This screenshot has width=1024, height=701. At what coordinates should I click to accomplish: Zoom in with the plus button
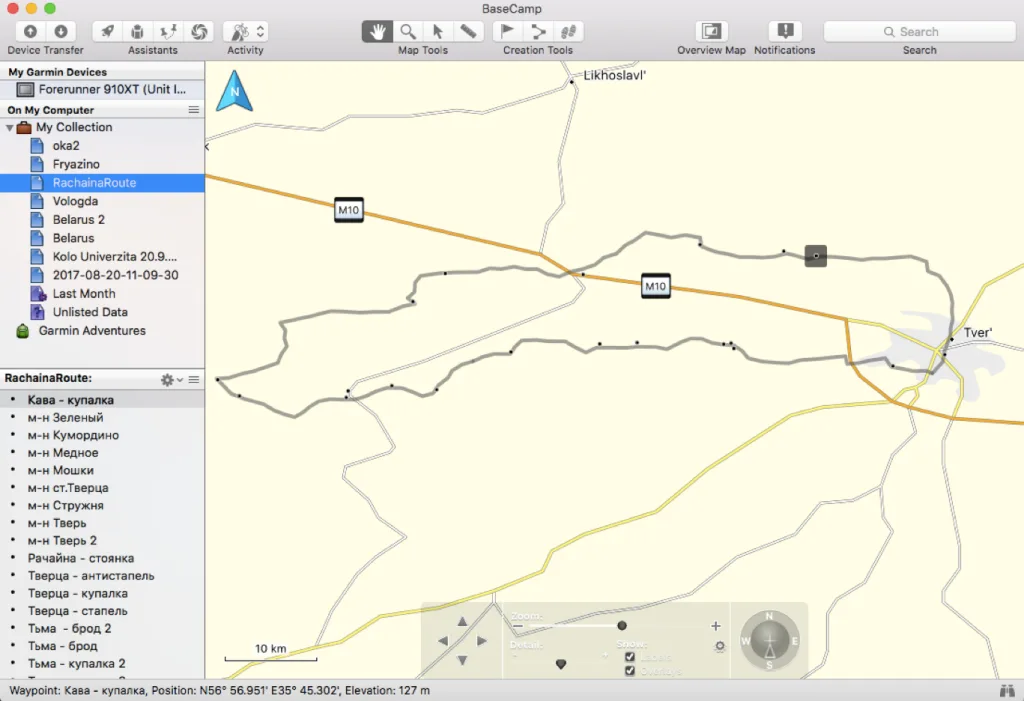716,626
